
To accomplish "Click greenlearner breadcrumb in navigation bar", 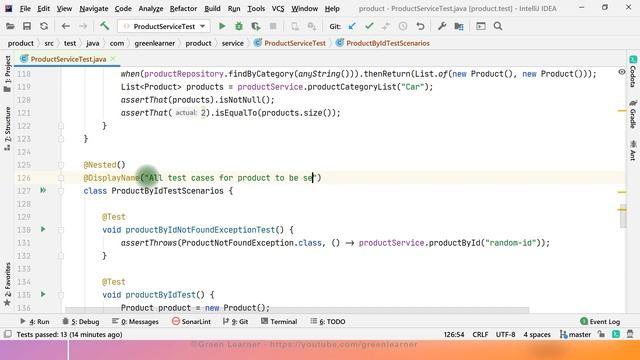I will 154,43.
